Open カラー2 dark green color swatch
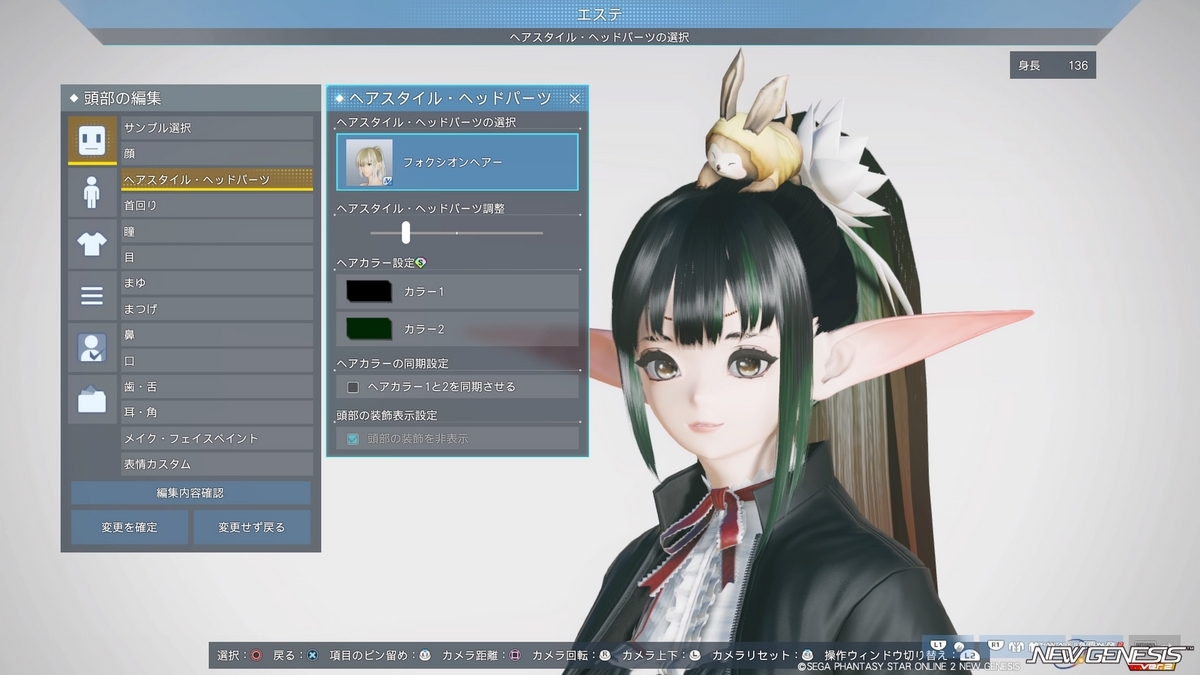1200x675 pixels. [368, 329]
